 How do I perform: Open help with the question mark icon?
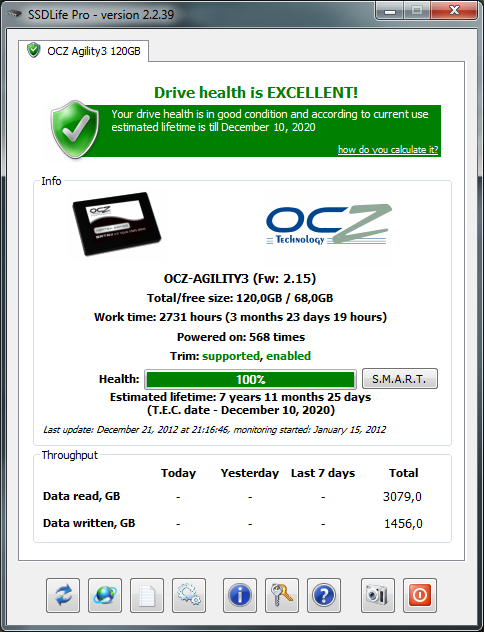click(324, 595)
